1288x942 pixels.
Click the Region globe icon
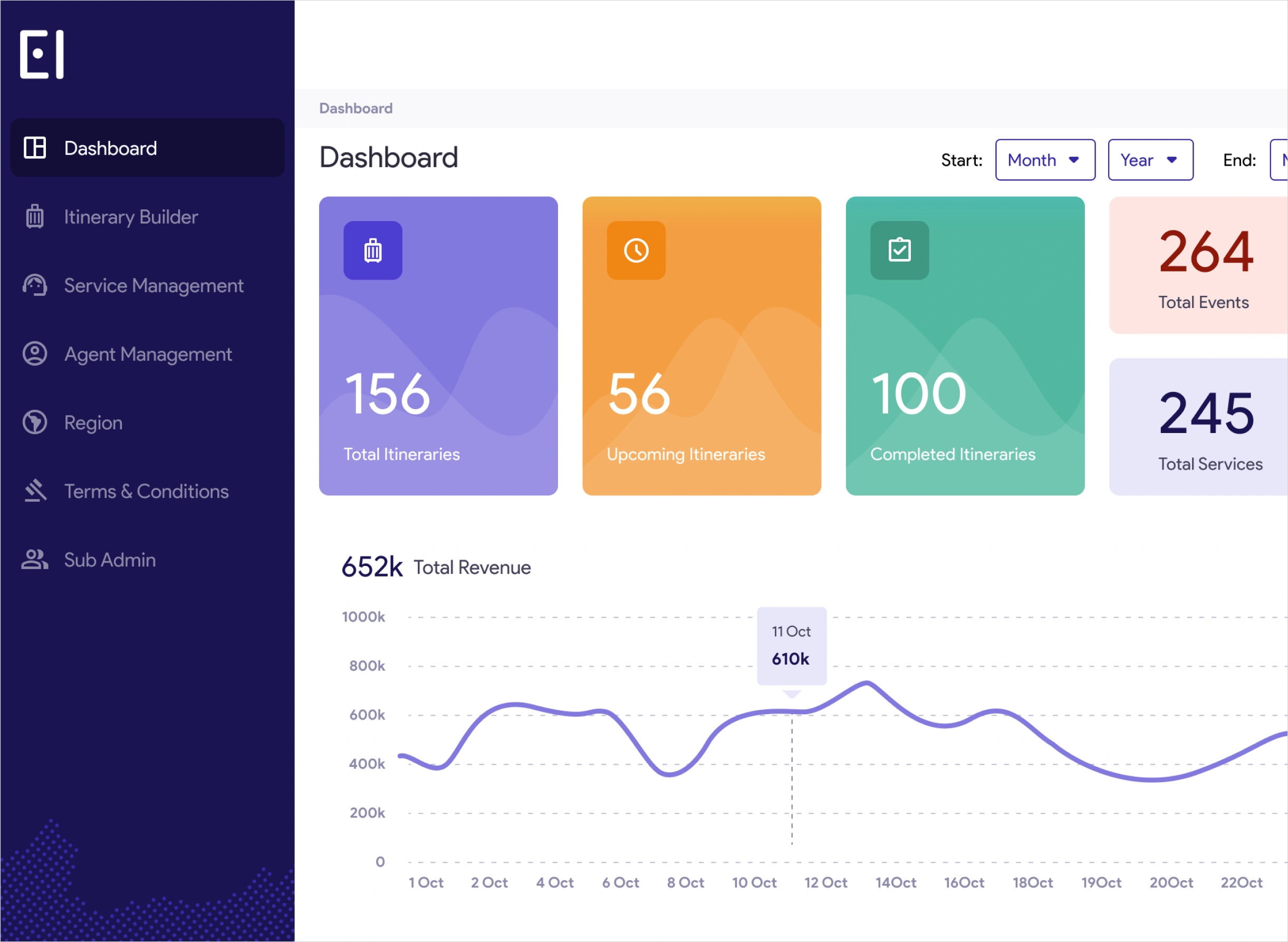pyautogui.click(x=35, y=422)
